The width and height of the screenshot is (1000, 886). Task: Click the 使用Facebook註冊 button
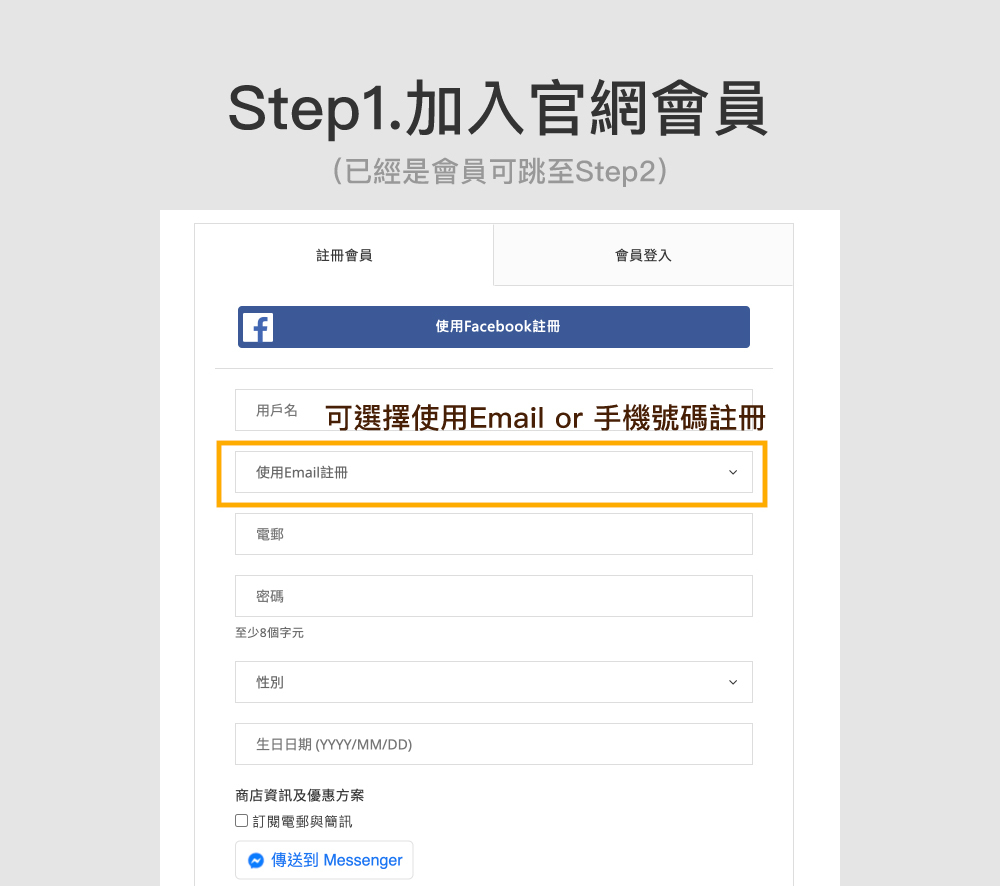pyautogui.click(x=494, y=327)
